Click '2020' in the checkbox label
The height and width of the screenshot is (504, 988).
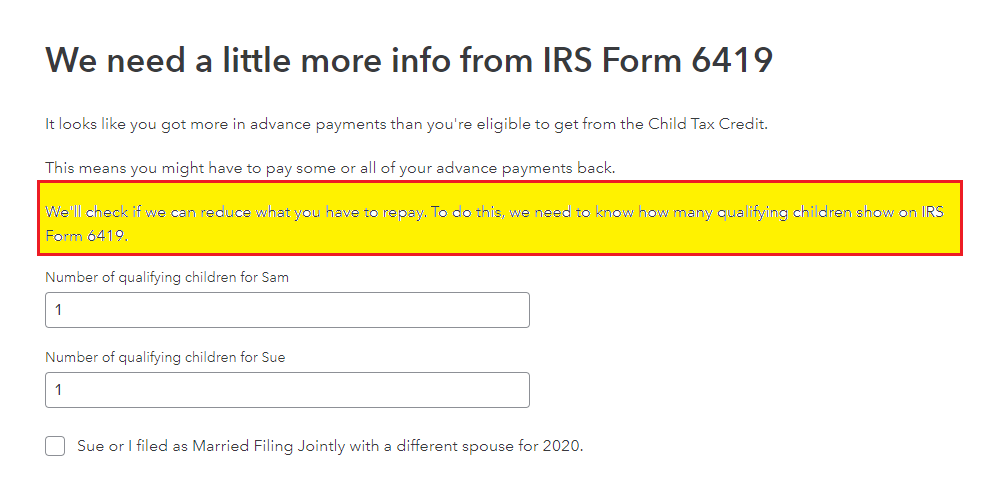coord(561,446)
